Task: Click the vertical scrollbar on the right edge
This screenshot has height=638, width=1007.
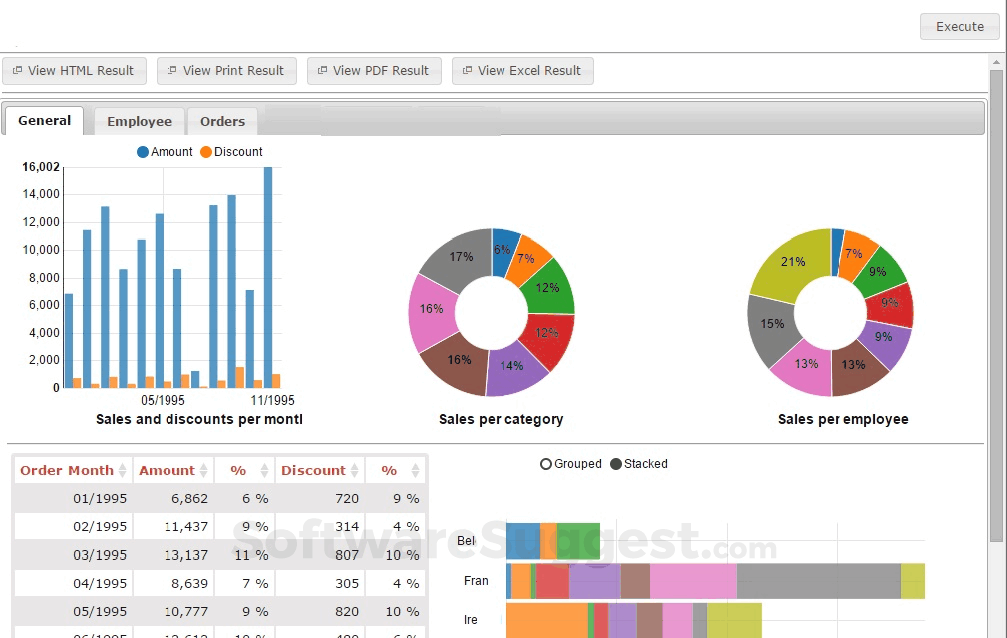Action: (x=998, y=300)
